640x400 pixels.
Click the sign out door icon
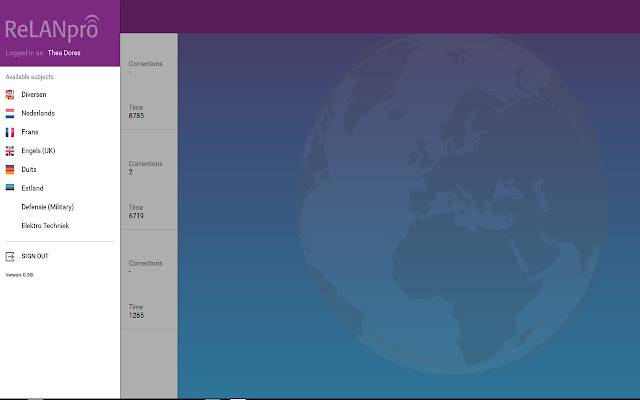point(10,256)
